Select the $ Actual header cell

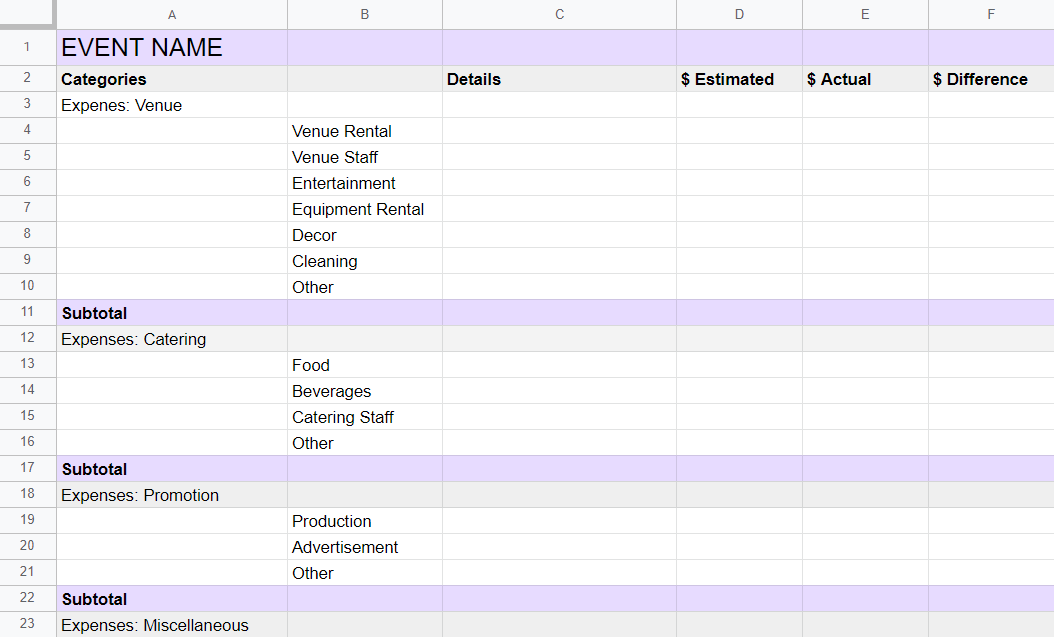(865, 79)
